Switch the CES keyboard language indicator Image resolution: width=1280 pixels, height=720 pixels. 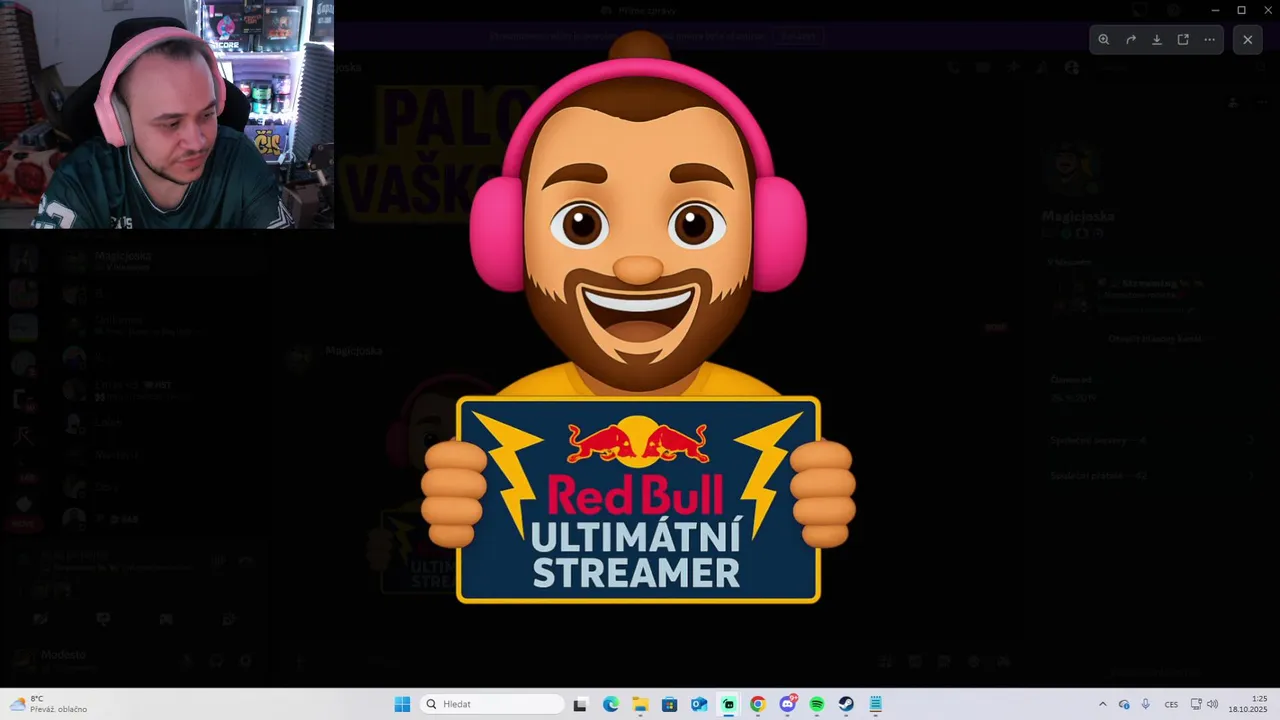tap(1171, 704)
